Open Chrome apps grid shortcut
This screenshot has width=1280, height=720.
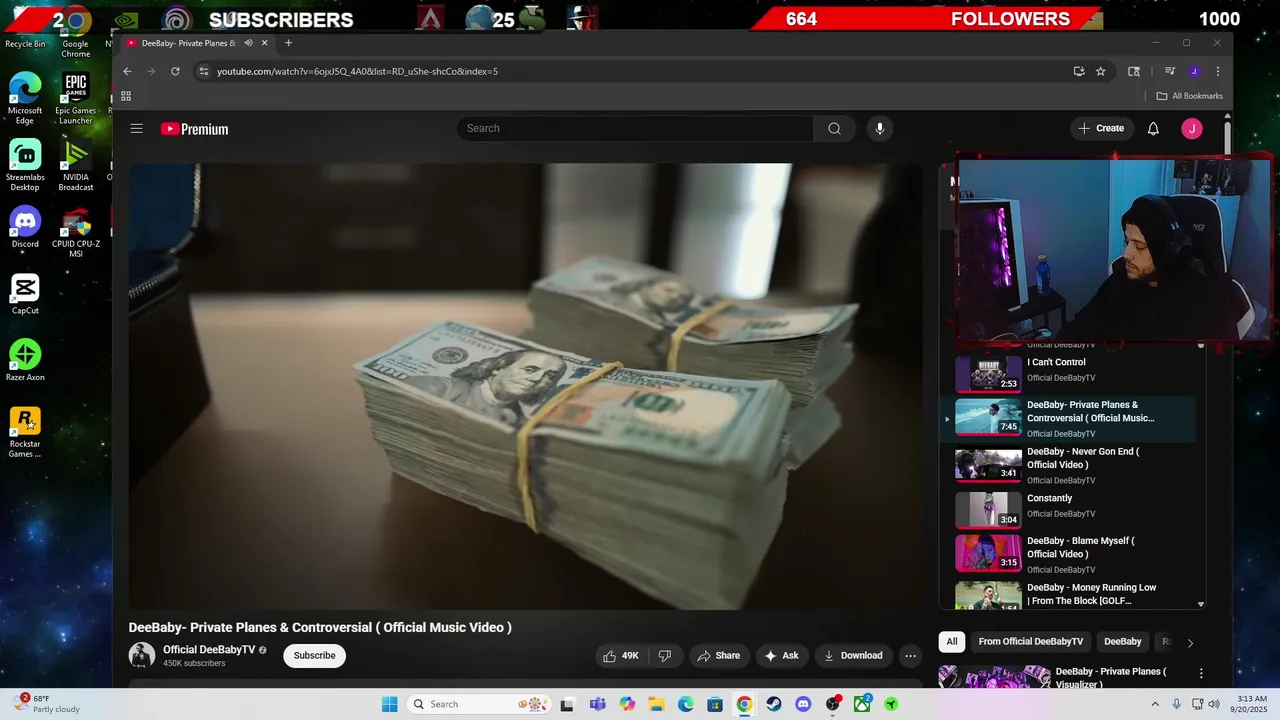(126, 96)
